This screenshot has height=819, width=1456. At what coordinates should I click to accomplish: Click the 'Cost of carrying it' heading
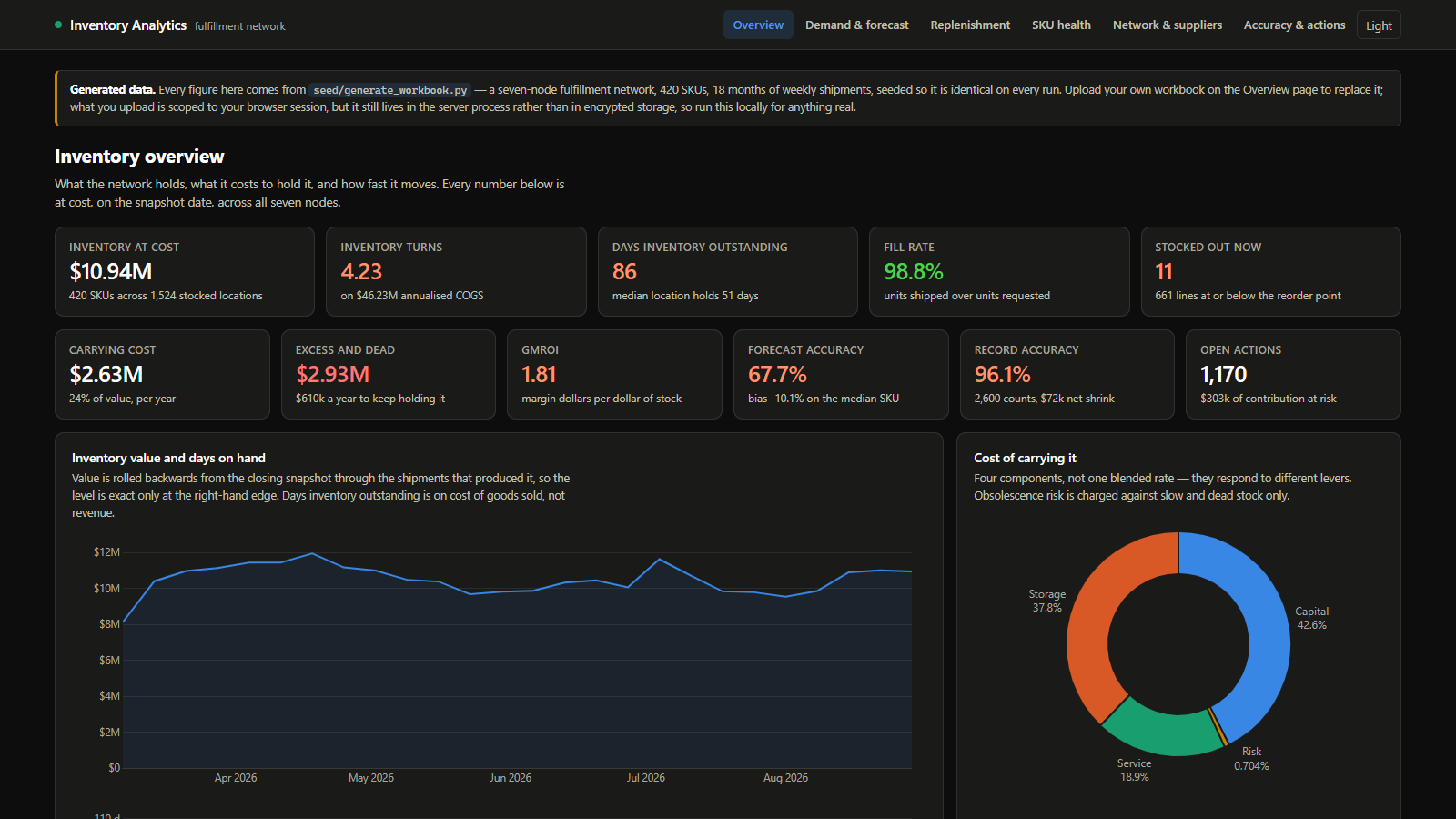[x=1025, y=458]
